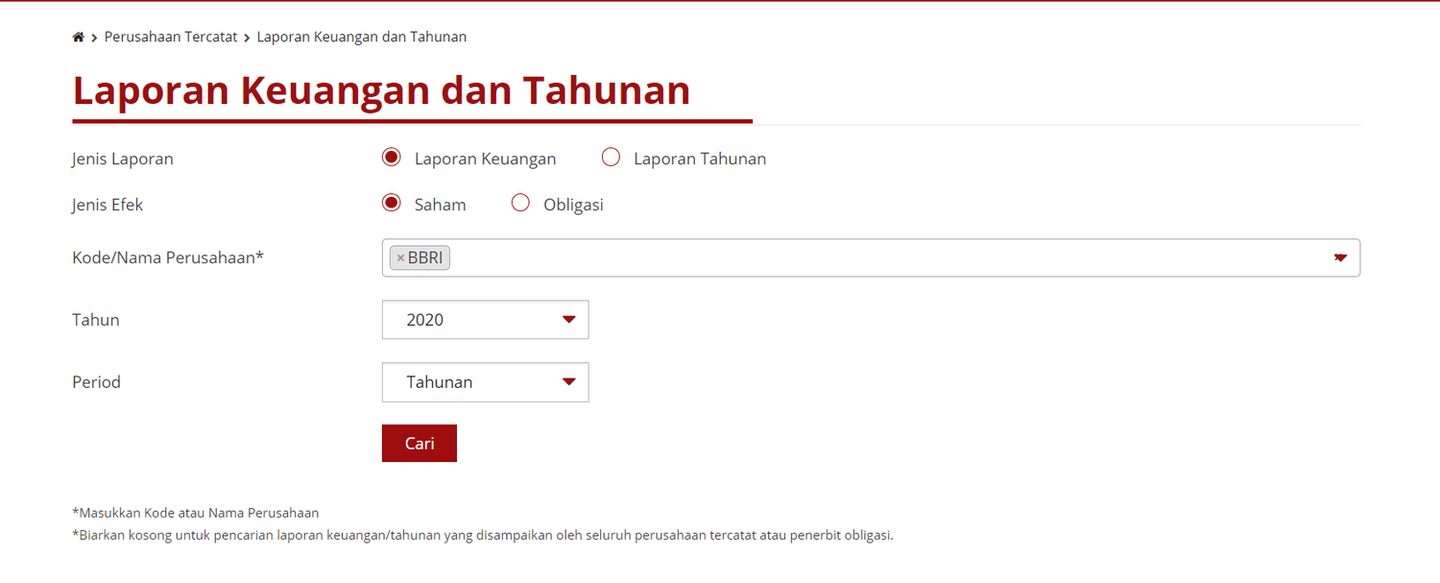Select the Laporan Tahunan radio button
Screen dimensions: 1440x583
point(611,158)
